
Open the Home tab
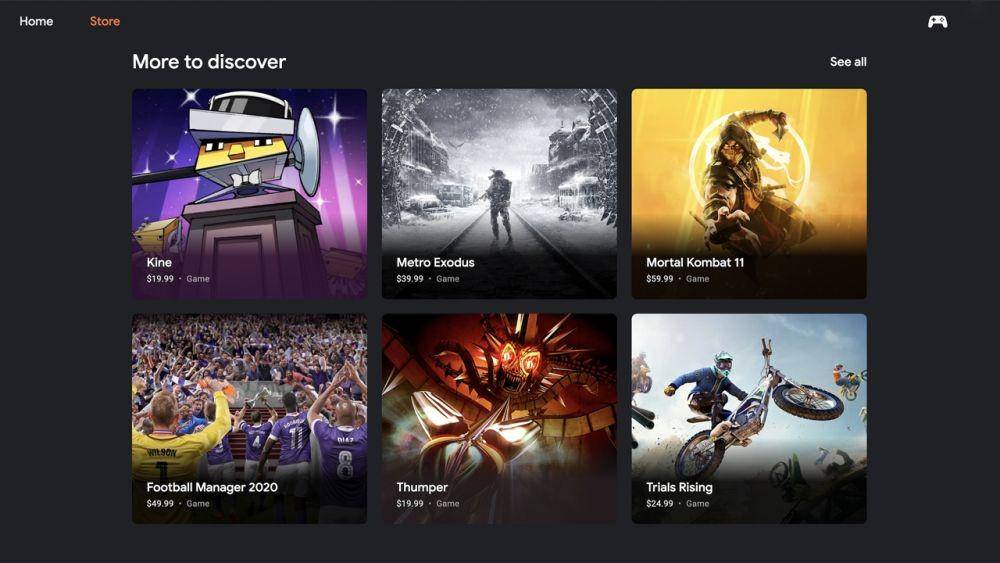(36, 21)
